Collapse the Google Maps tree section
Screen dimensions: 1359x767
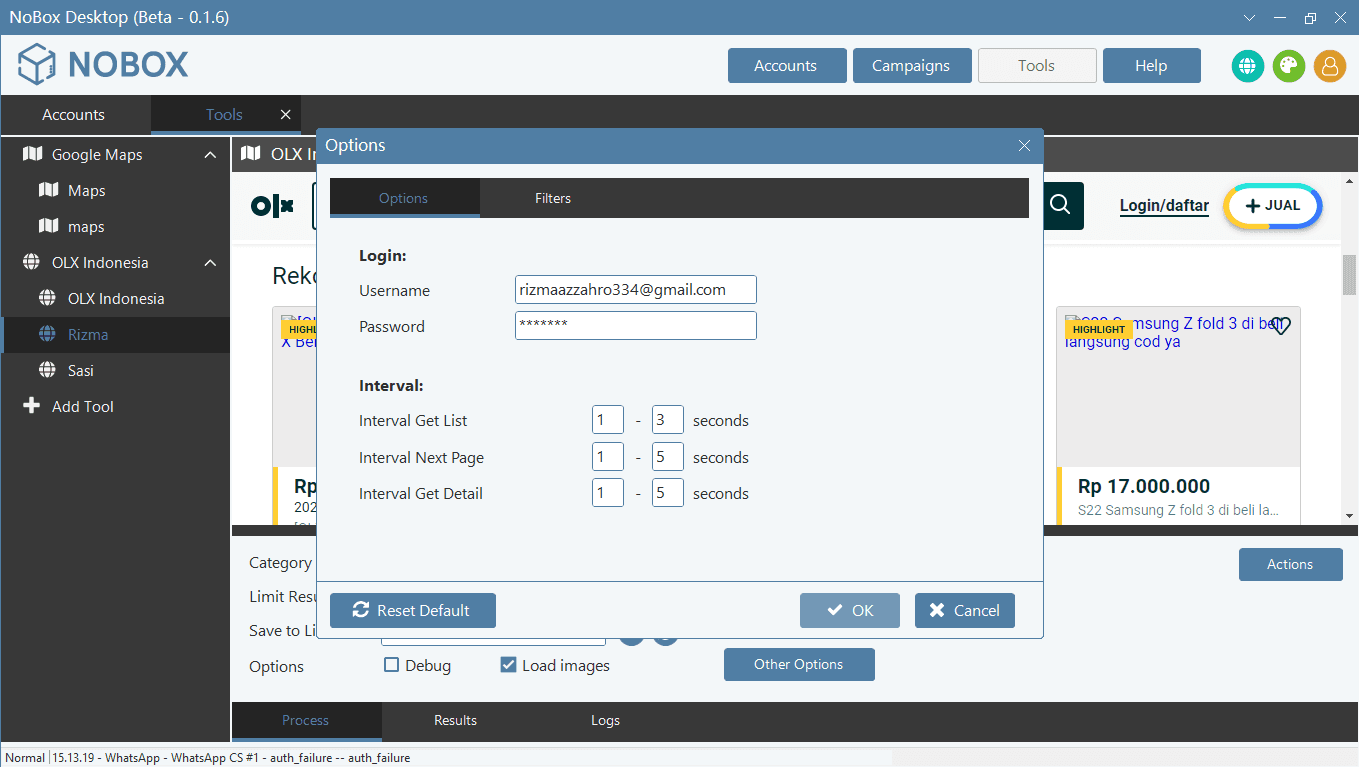209,154
